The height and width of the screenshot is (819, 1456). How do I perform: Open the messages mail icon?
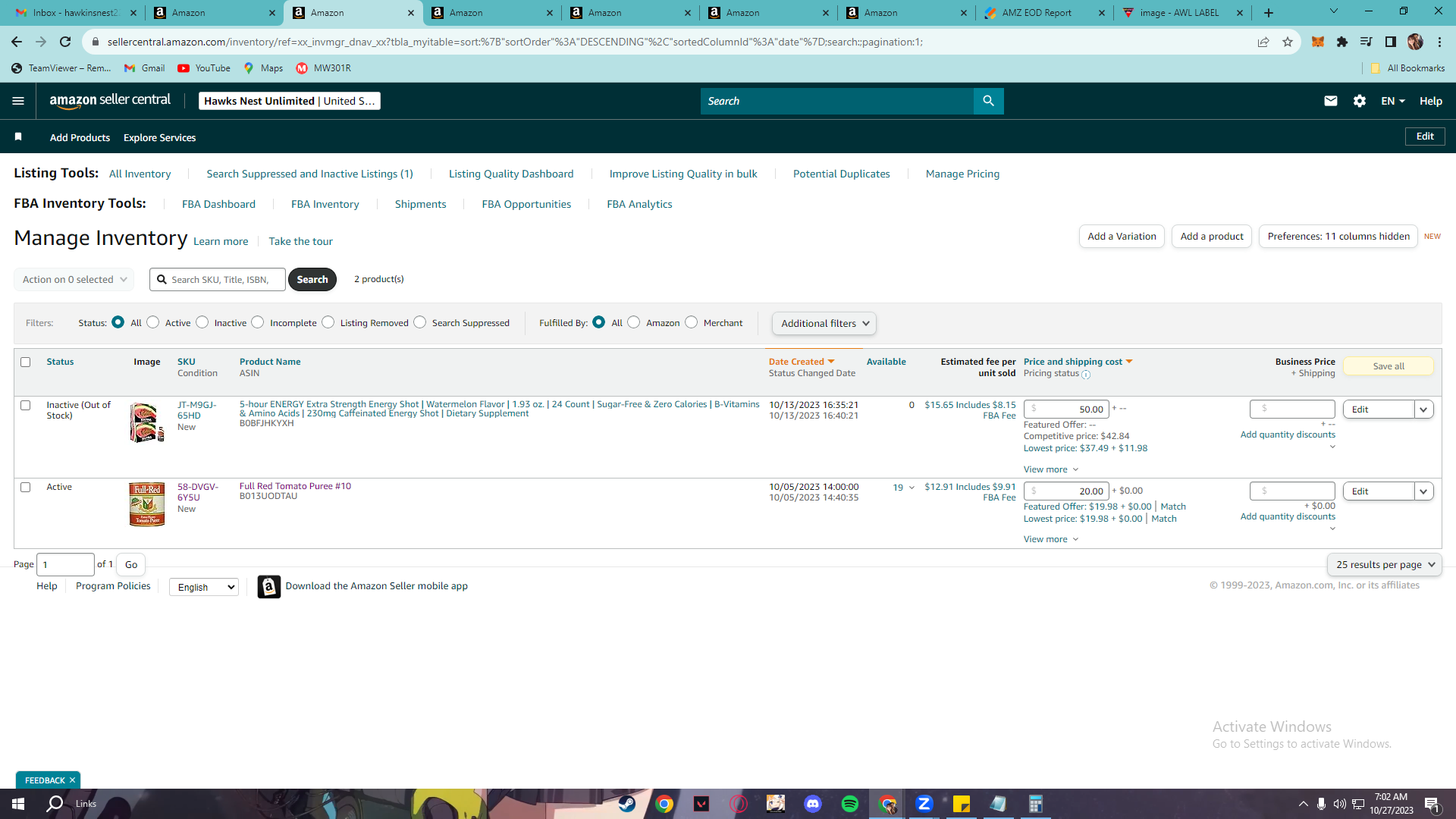coord(1330,101)
